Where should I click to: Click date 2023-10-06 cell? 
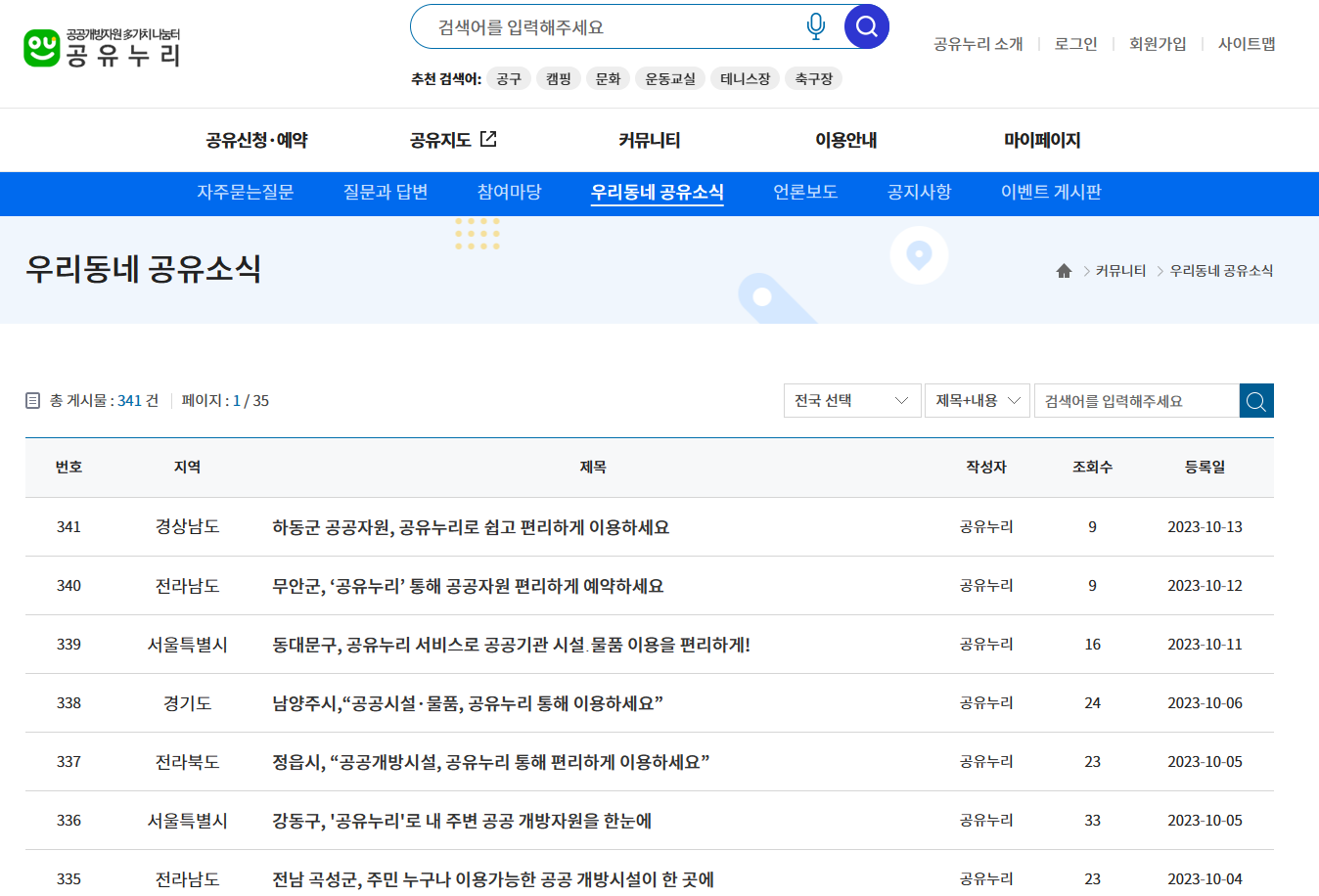pyautogui.click(x=1205, y=703)
